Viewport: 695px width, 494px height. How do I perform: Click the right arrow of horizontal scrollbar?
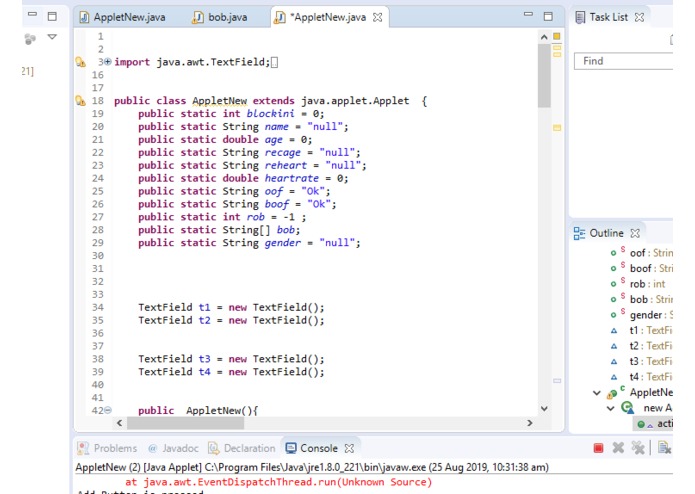[530, 423]
